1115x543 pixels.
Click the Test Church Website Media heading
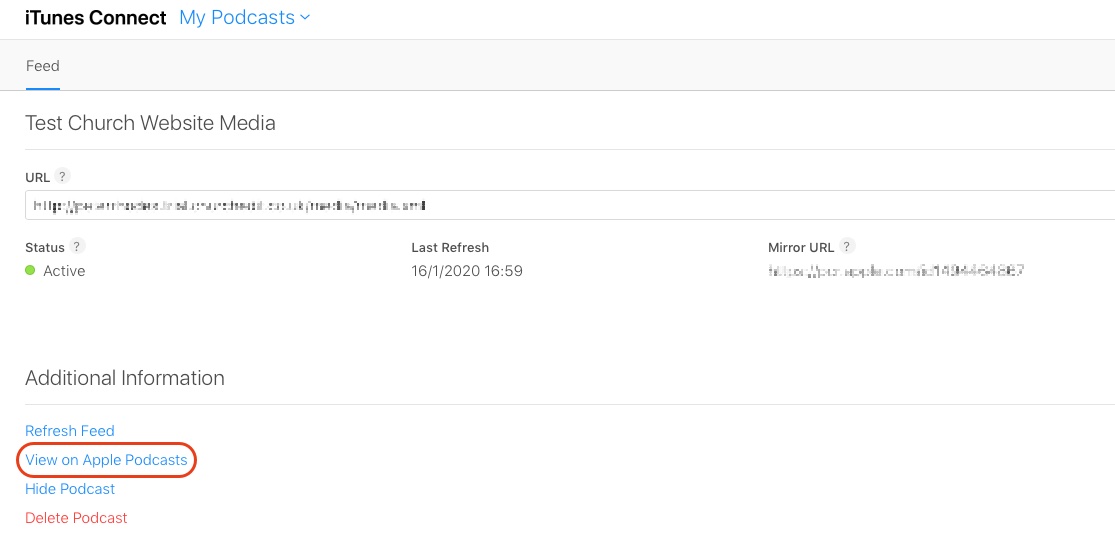150,123
